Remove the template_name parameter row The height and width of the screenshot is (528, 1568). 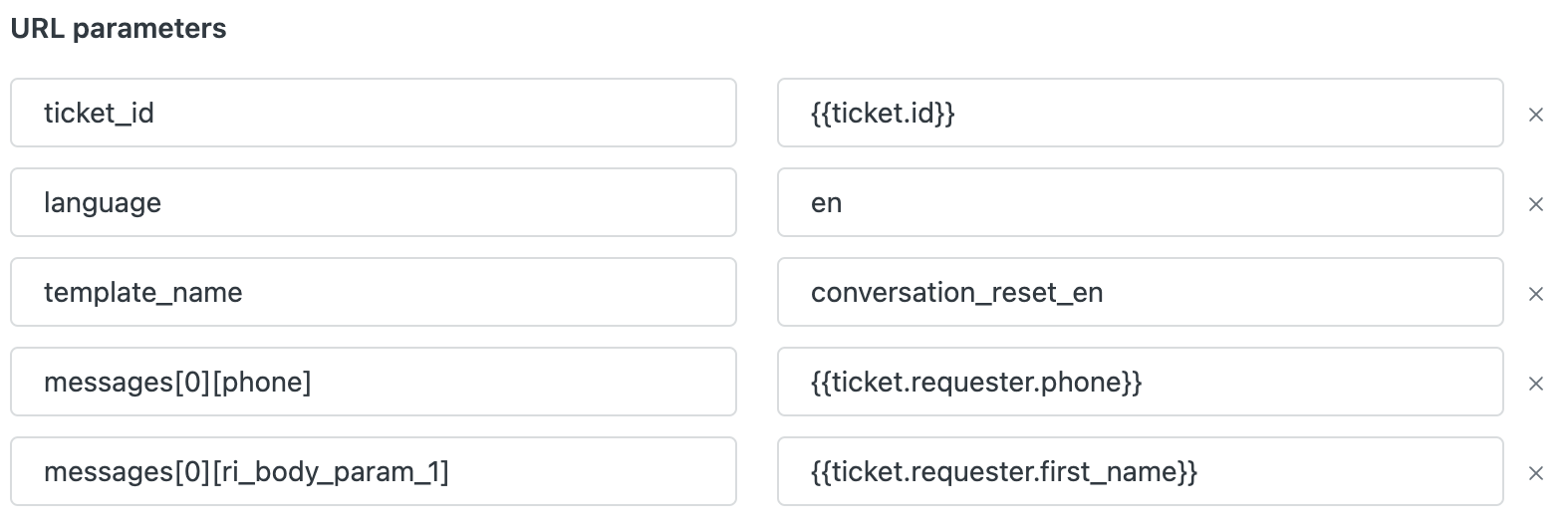[x=1535, y=294]
